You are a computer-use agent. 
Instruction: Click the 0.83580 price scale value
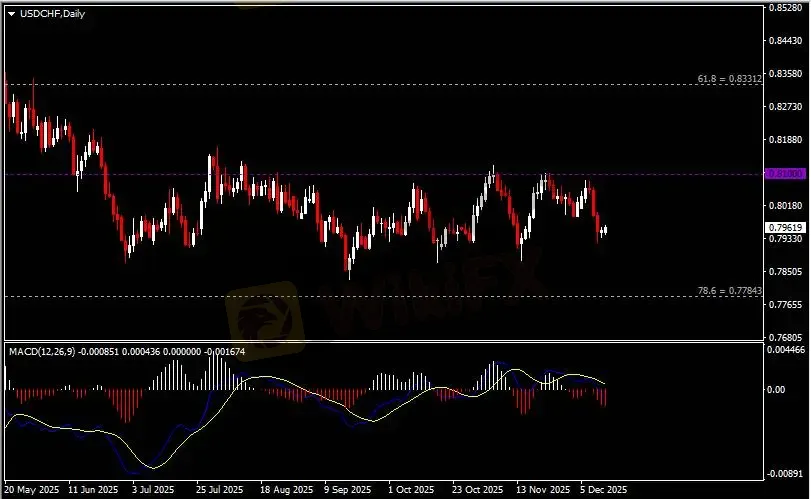pos(785,74)
